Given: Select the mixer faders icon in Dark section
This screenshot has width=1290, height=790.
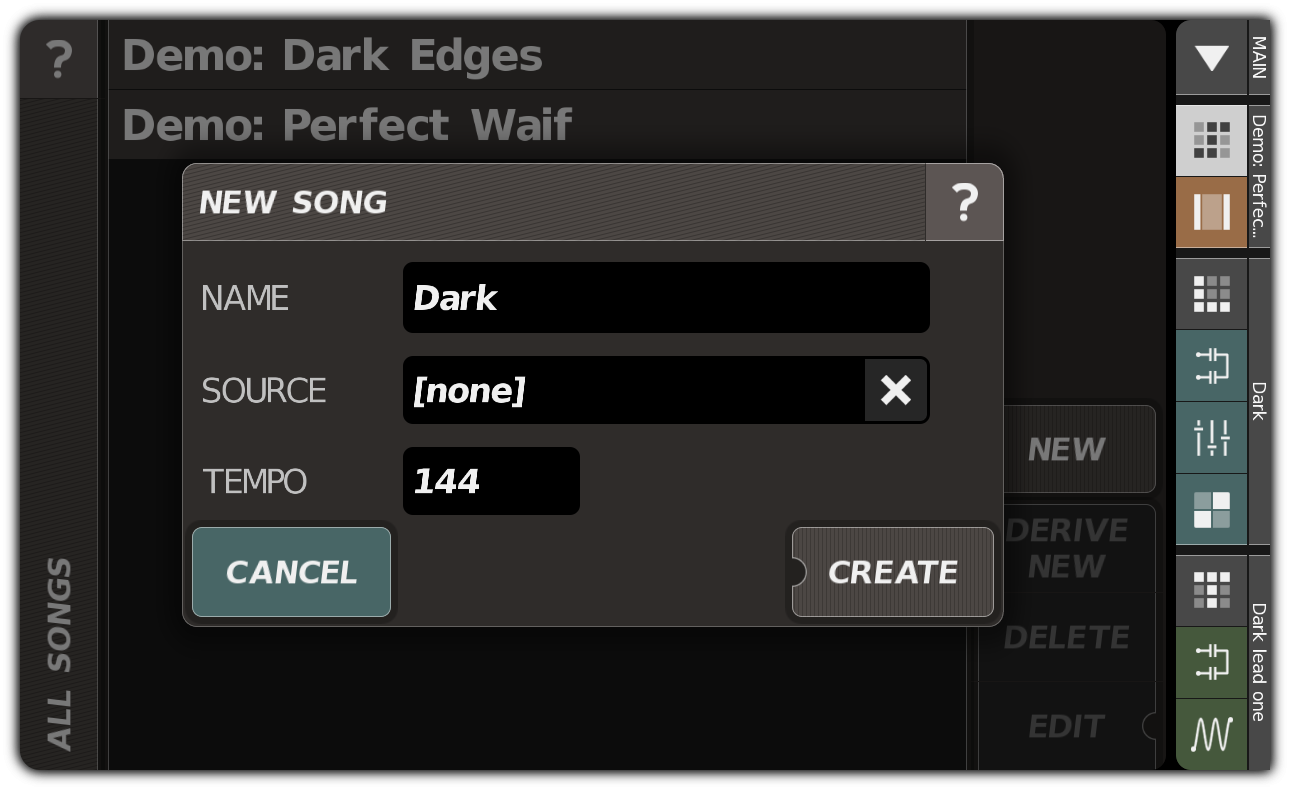Looking at the screenshot, I should click(x=1211, y=437).
